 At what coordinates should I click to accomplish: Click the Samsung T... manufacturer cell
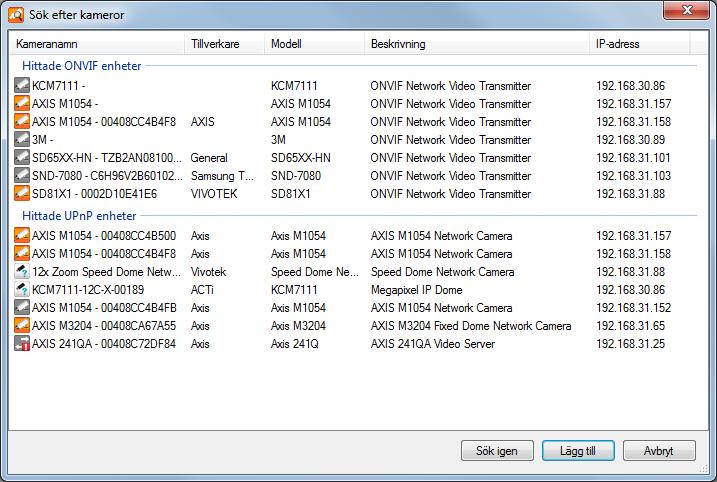click(222, 176)
